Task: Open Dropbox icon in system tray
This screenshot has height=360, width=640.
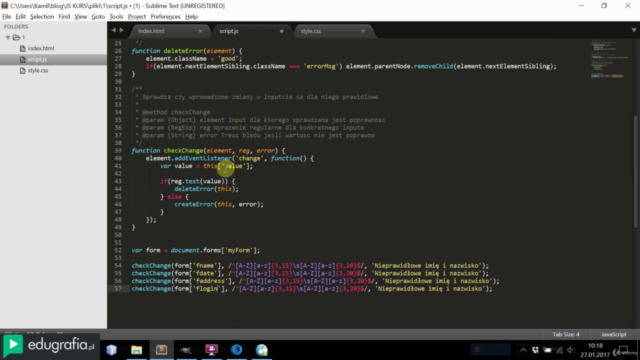Action: [x=535, y=350]
